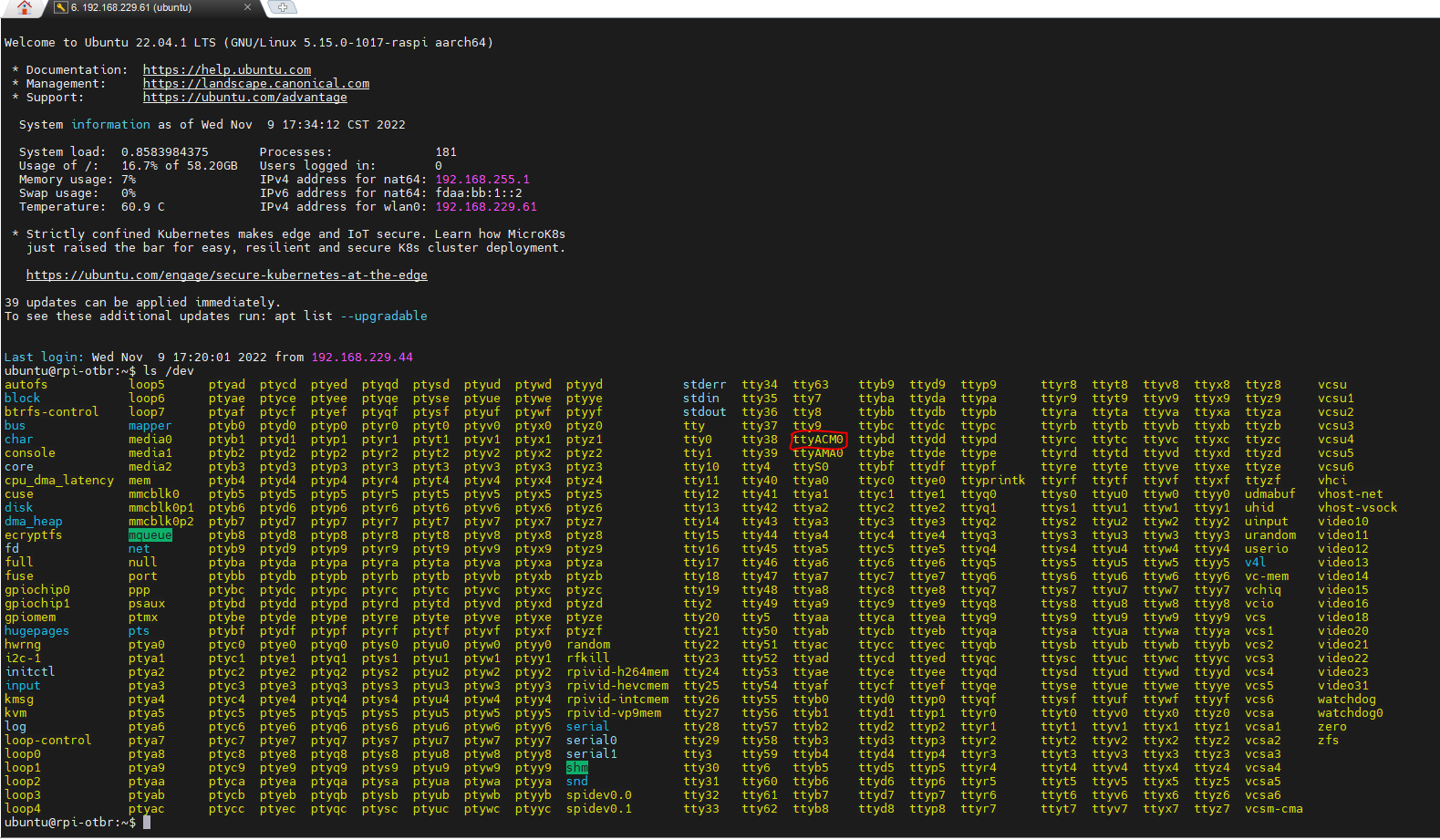Click the dma_heap entry
Image resolution: width=1440 pixels, height=840 pixels.
pyautogui.click(x=34, y=522)
